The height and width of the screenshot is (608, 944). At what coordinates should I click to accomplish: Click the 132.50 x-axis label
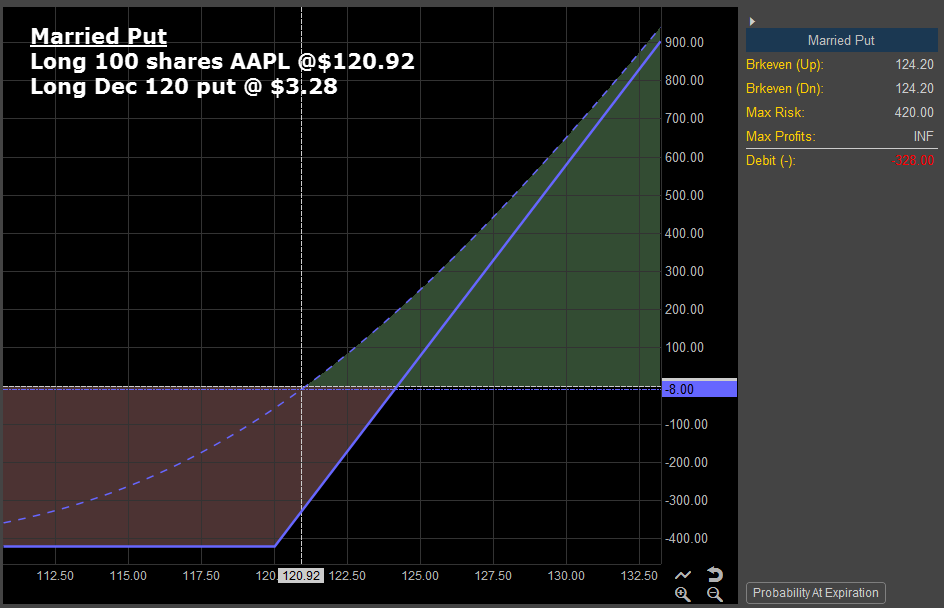coord(639,575)
